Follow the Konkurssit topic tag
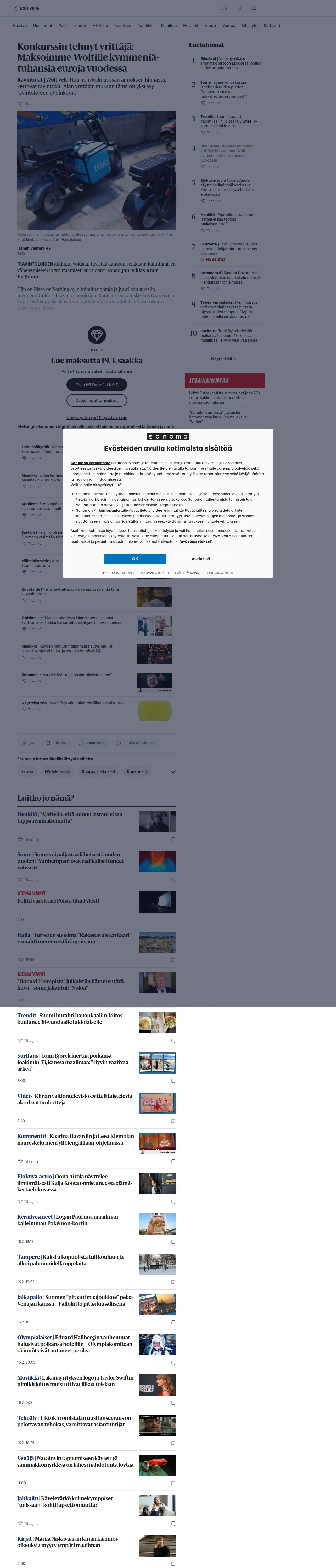Screen dimensions: 336x1568 pyautogui.click(x=137, y=771)
